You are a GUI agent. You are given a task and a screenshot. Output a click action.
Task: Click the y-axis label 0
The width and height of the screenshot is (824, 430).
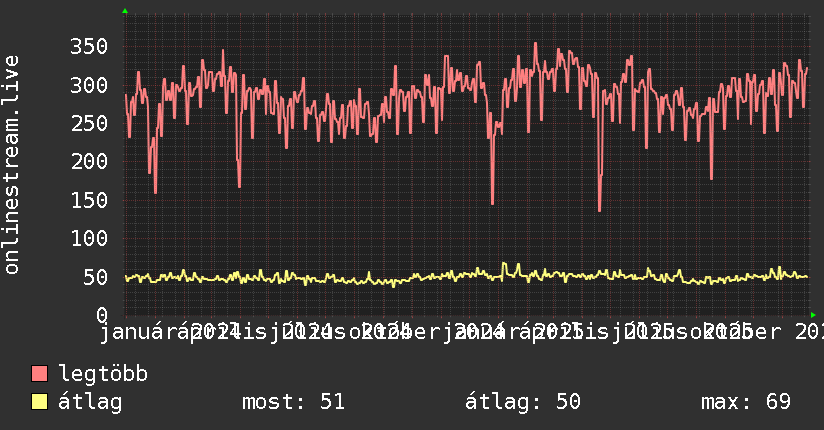click(102, 315)
